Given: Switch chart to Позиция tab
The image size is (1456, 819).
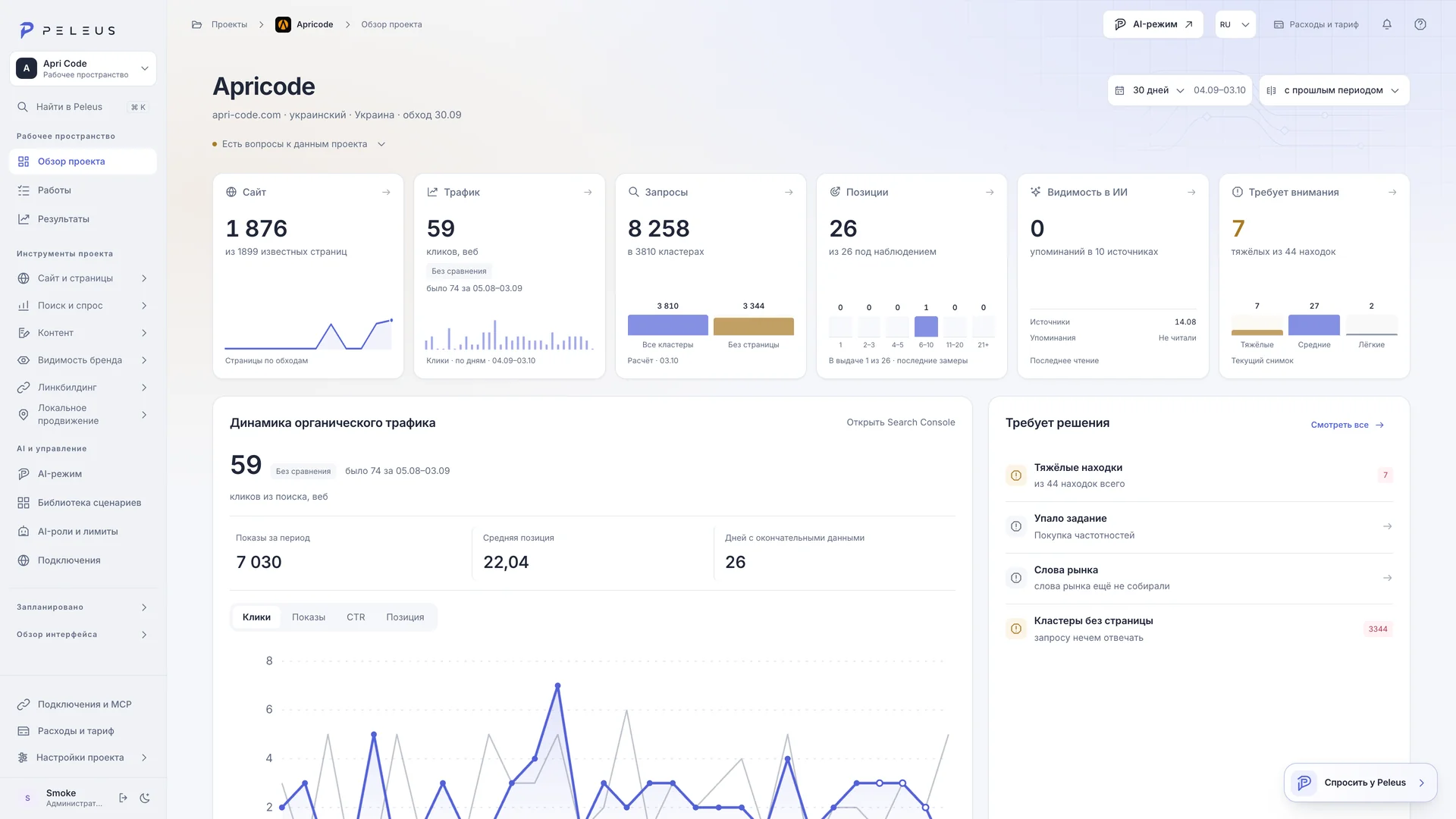Looking at the screenshot, I should 405,617.
